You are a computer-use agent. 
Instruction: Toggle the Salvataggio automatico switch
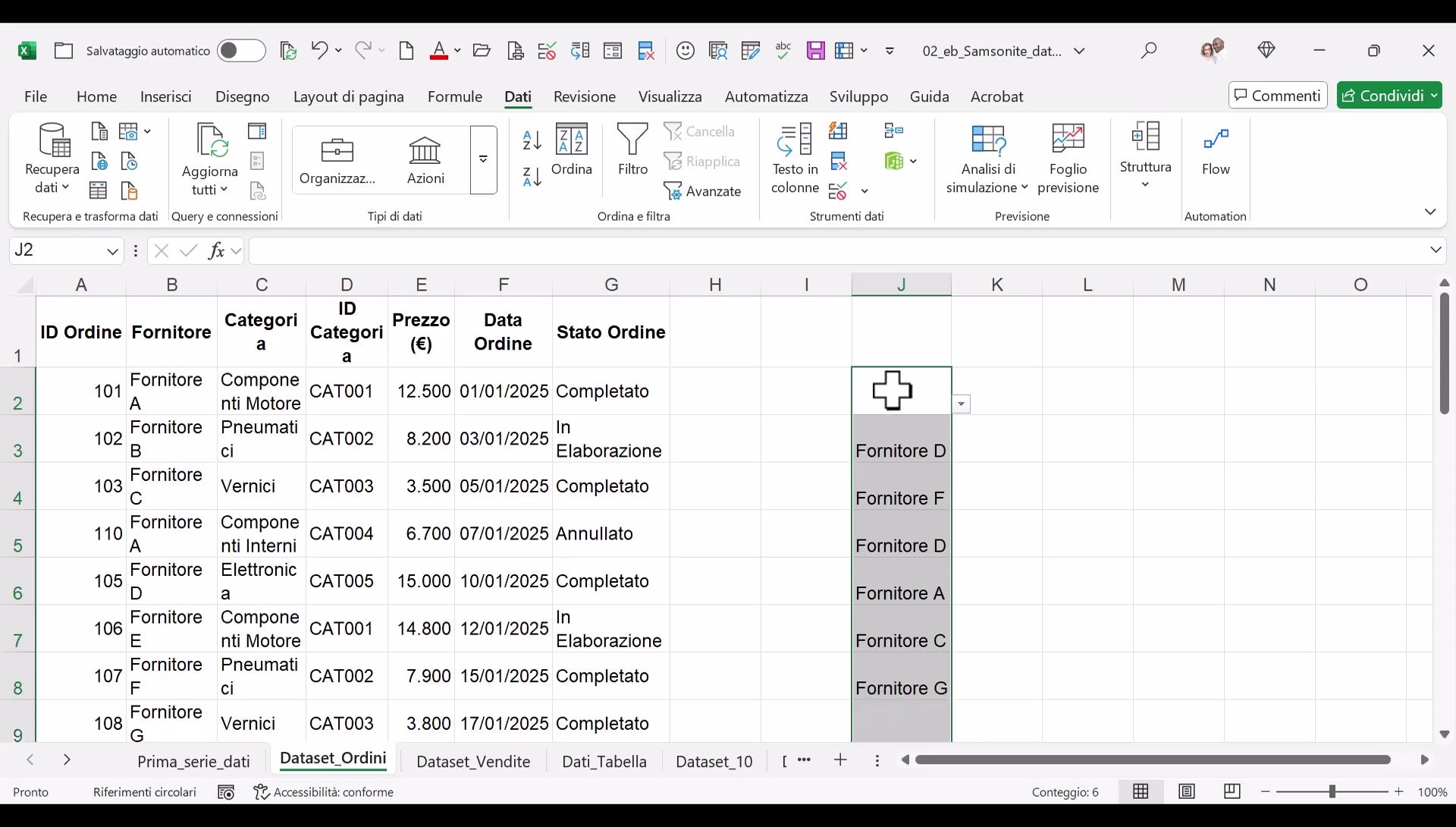241,51
